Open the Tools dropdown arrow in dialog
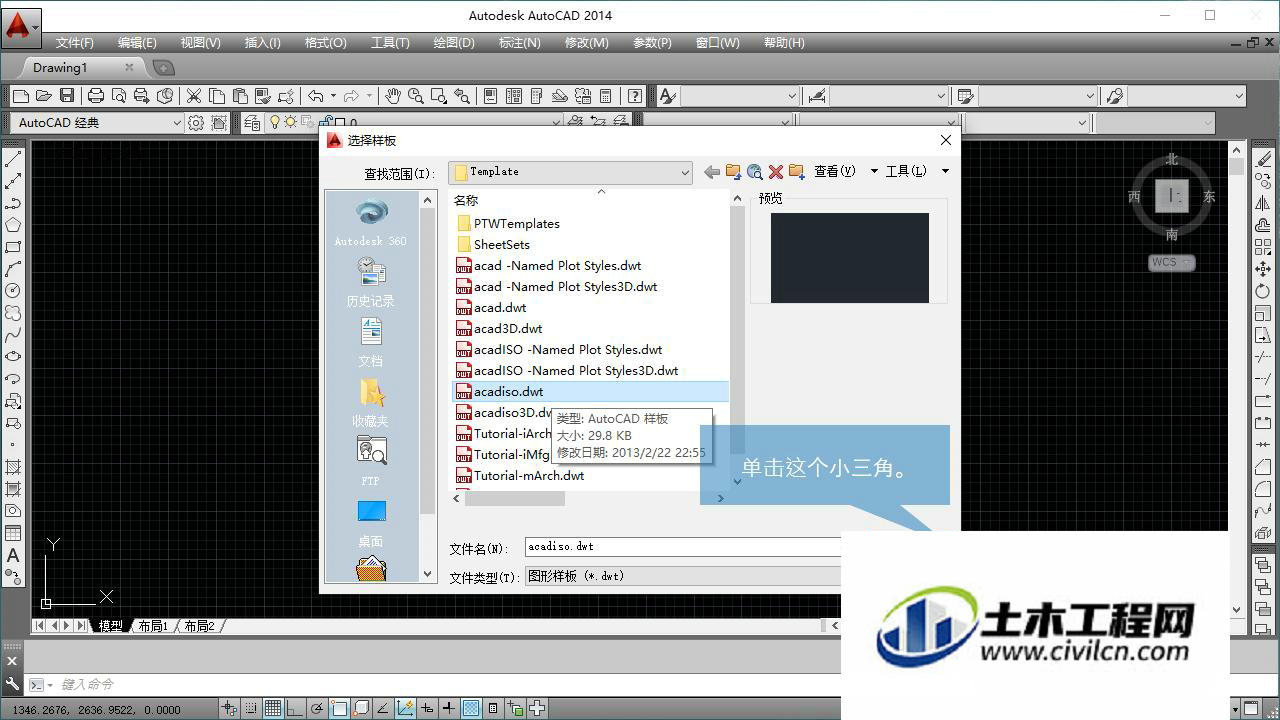 945,172
